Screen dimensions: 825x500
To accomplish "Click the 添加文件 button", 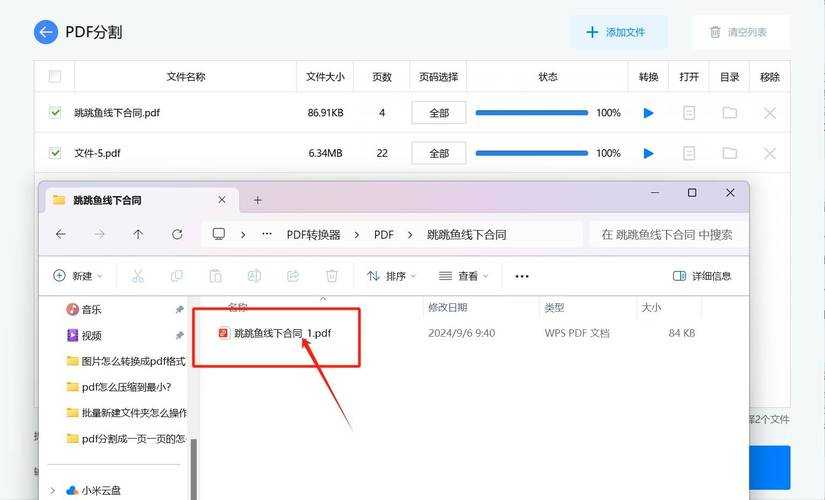I will tap(619, 32).
